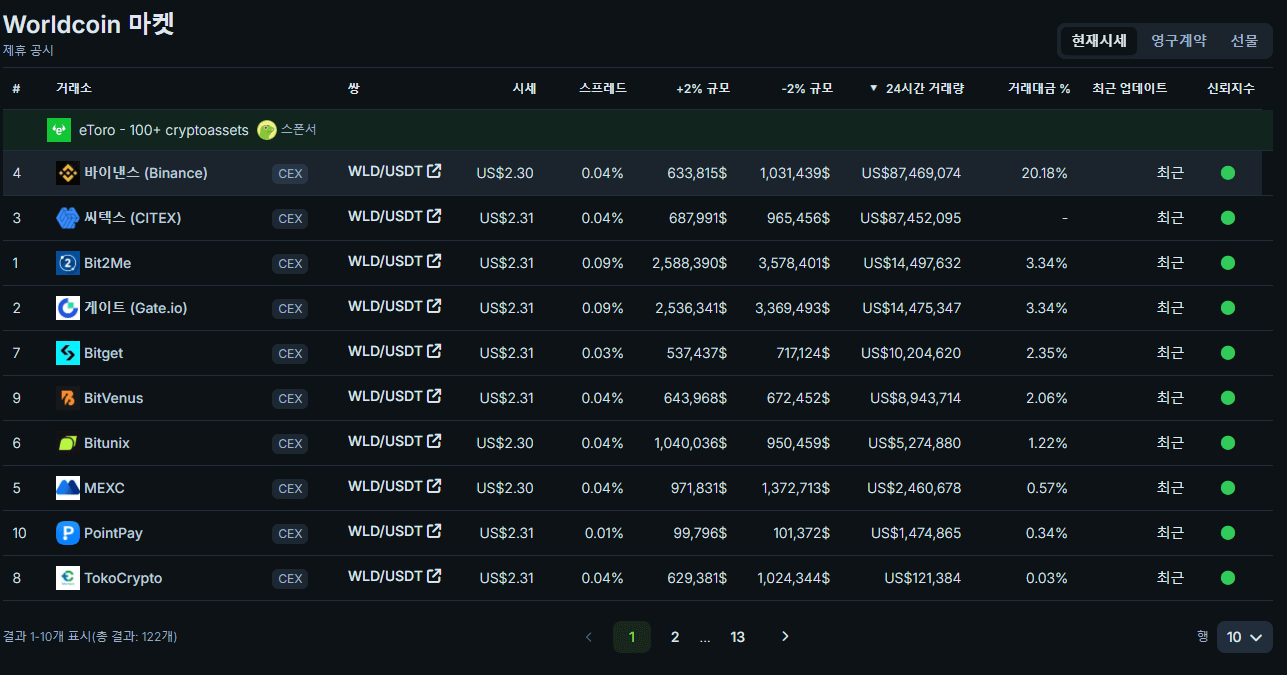Click the TokoCrypto exchange logo icon
The height and width of the screenshot is (675, 1287).
(68, 578)
